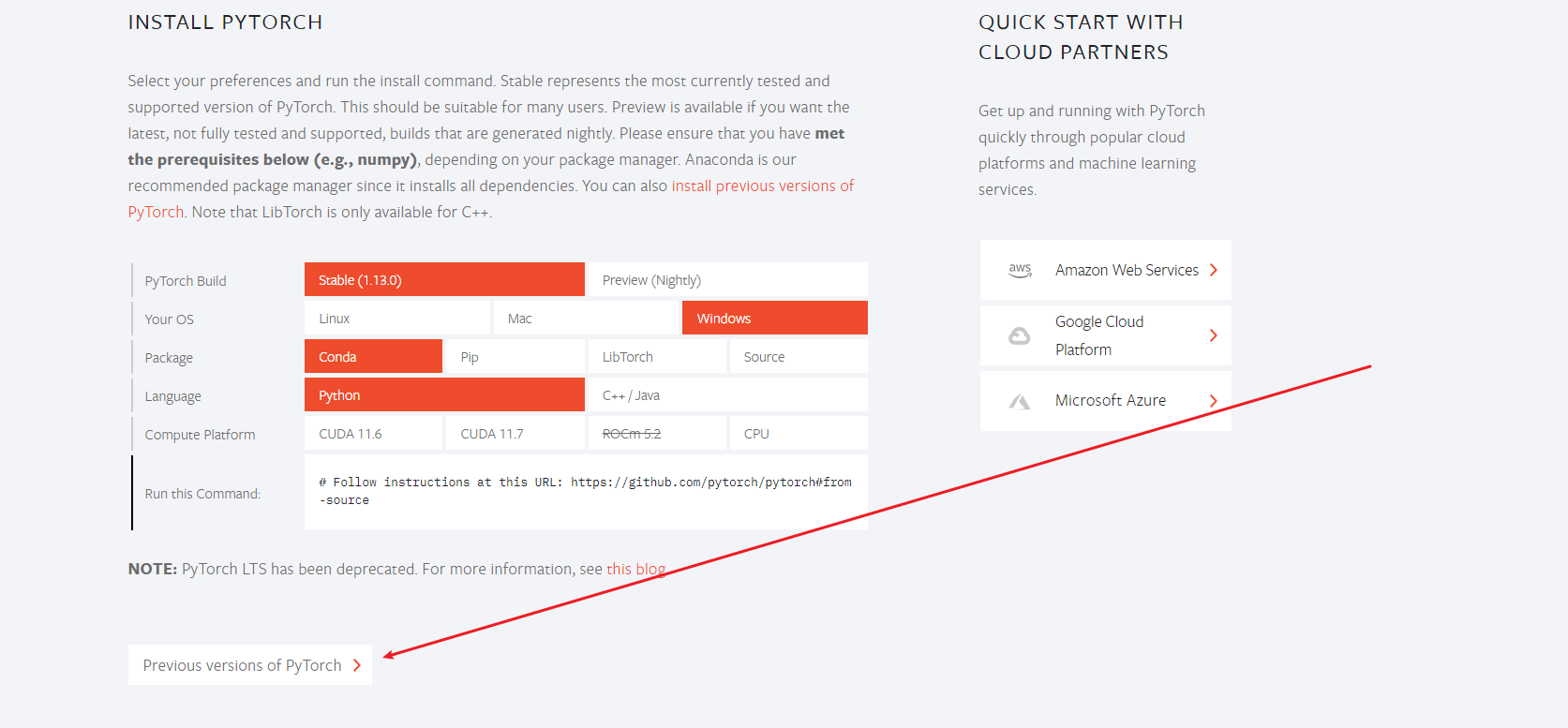Select the Stable (1.13.0) build option

[x=444, y=279]
